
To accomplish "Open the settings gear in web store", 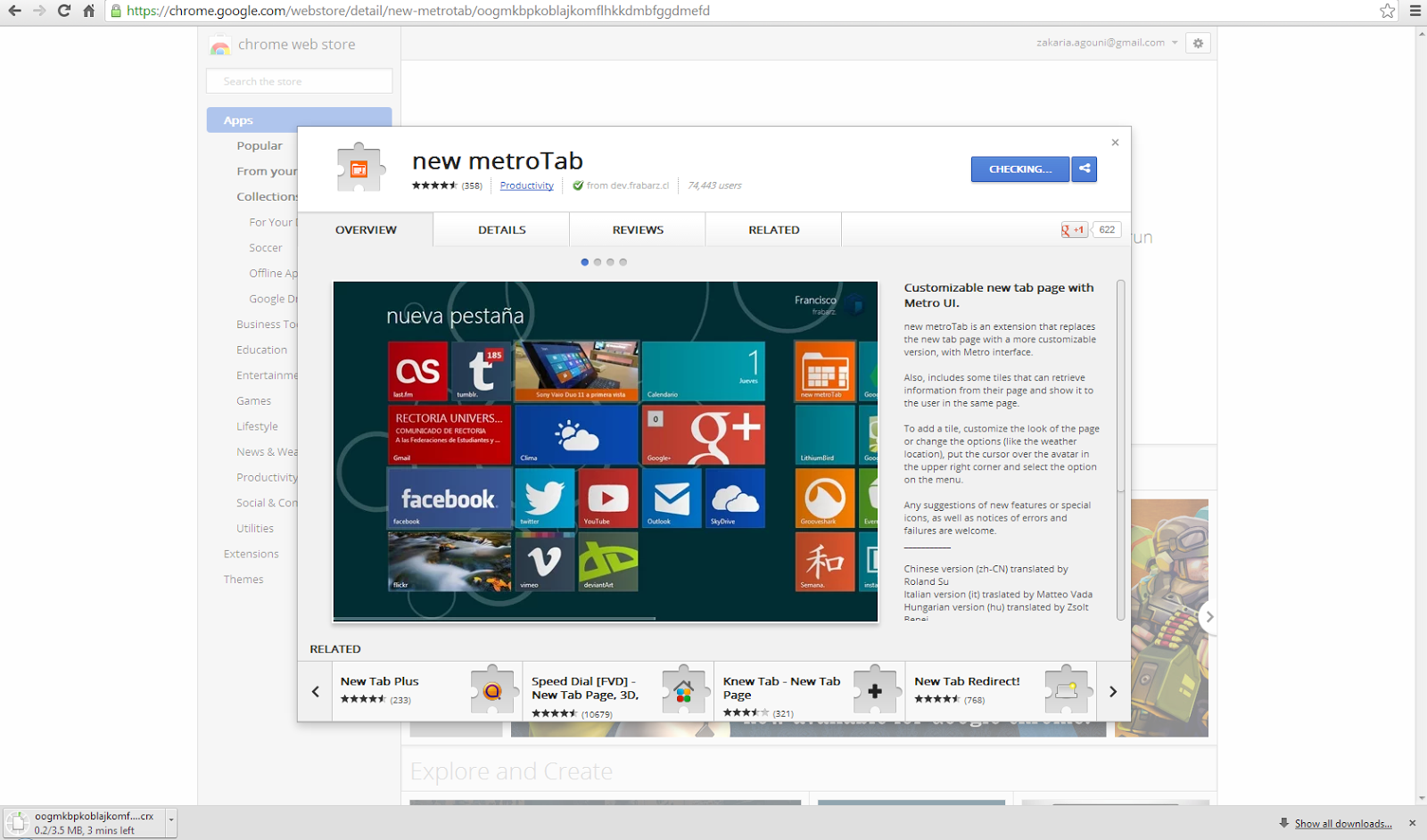I will pos(1198,43).
